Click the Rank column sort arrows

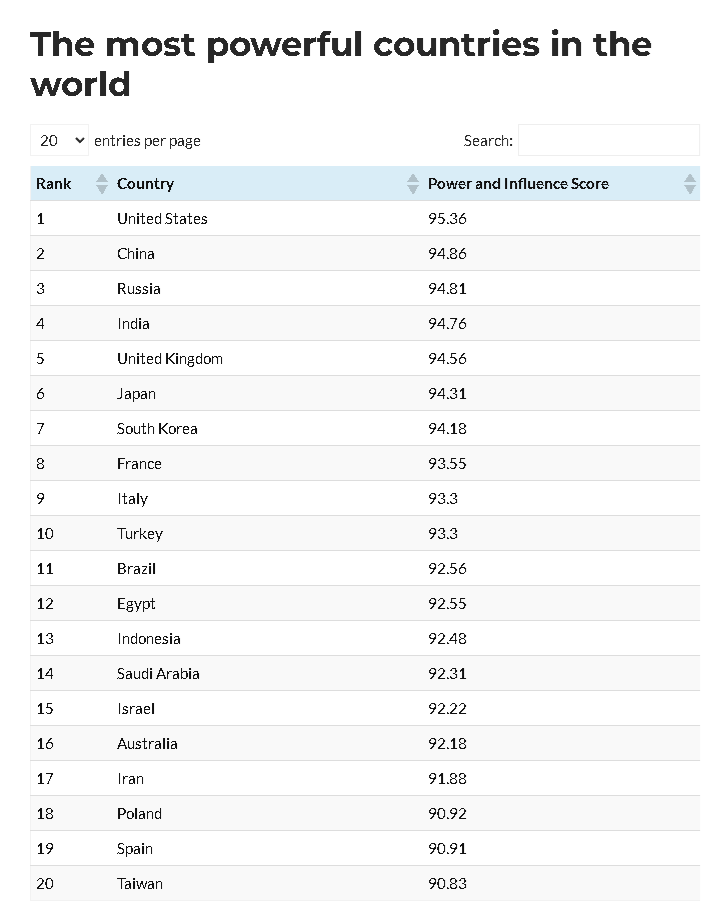click(x=101, y=184)
